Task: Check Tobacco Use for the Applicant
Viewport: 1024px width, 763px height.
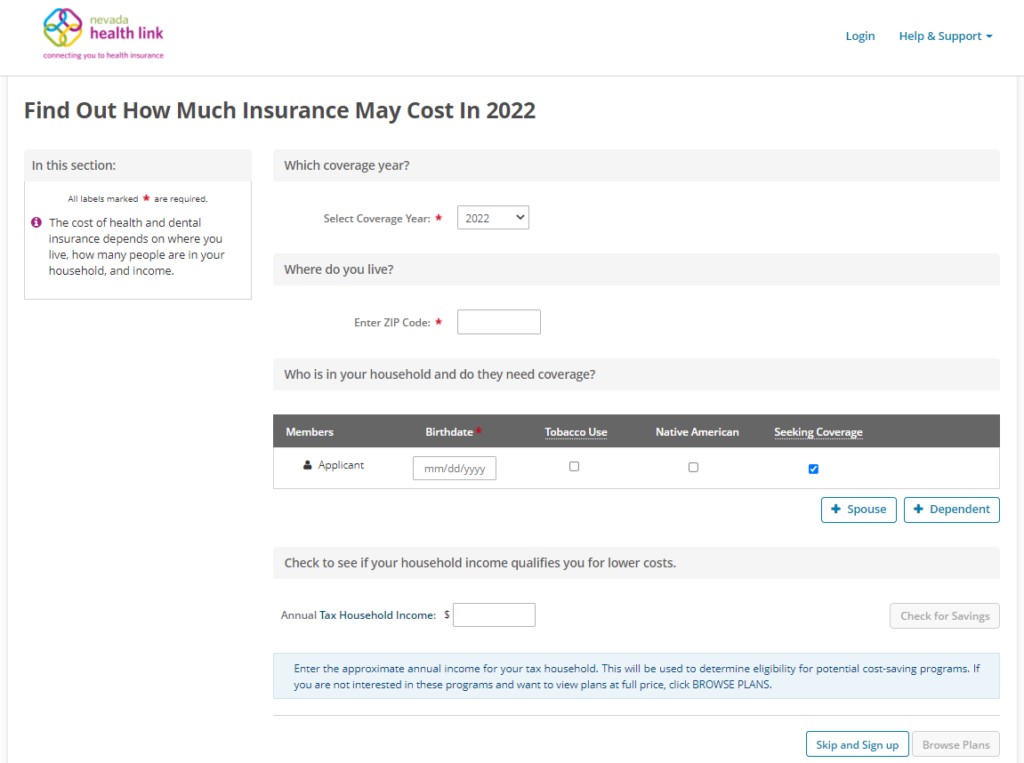Action: pyautogui.click(x=574, y=466)
